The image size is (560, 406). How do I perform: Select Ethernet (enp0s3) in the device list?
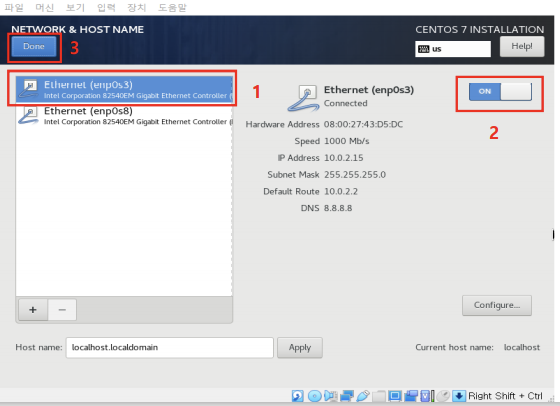[x=124, y=89]
